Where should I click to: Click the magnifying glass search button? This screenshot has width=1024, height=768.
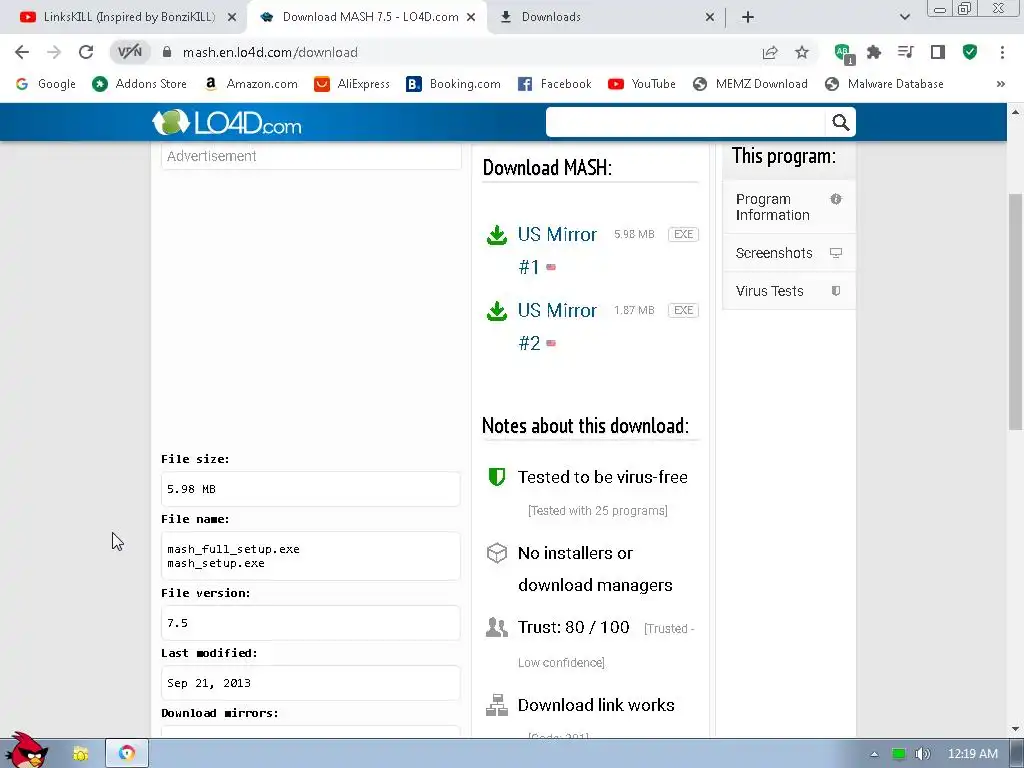[840, 122]
